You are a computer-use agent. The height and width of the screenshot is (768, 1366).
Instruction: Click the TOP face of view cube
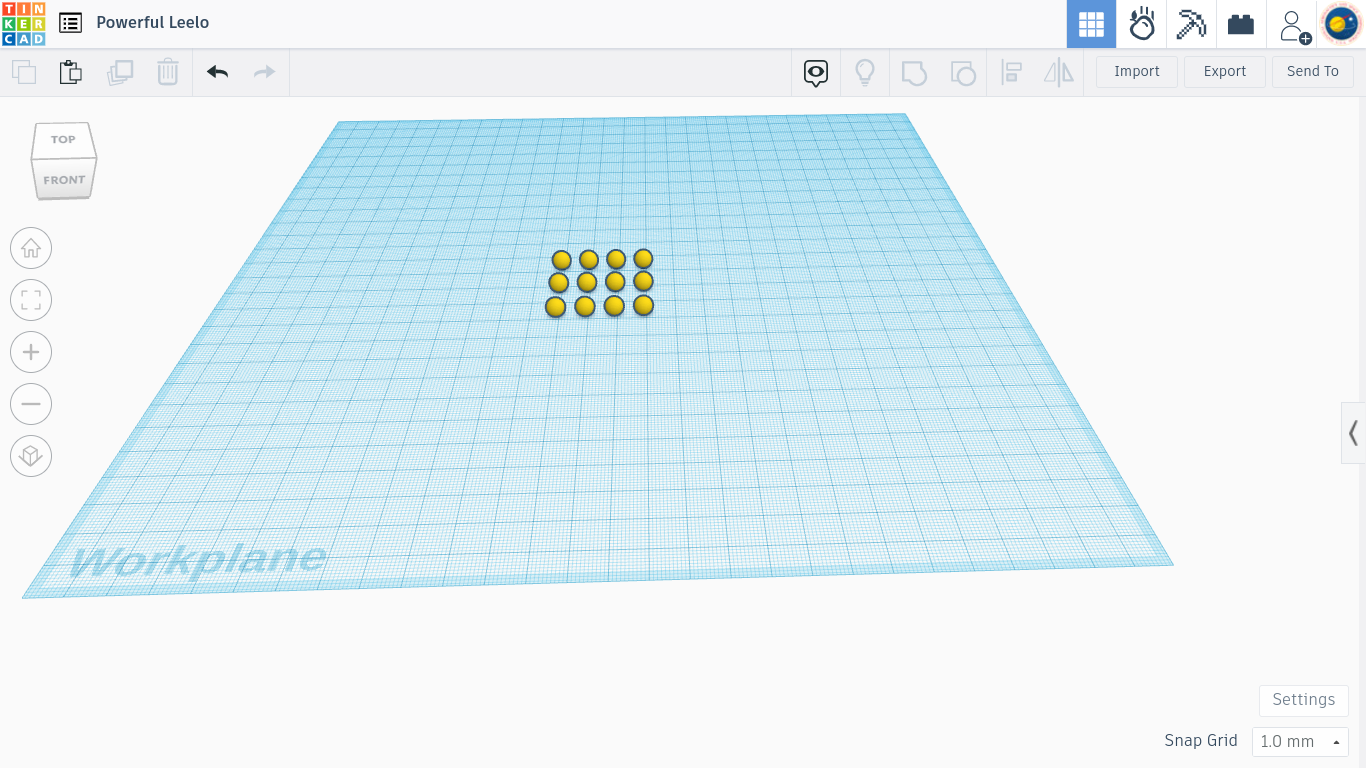click(63, 140)
